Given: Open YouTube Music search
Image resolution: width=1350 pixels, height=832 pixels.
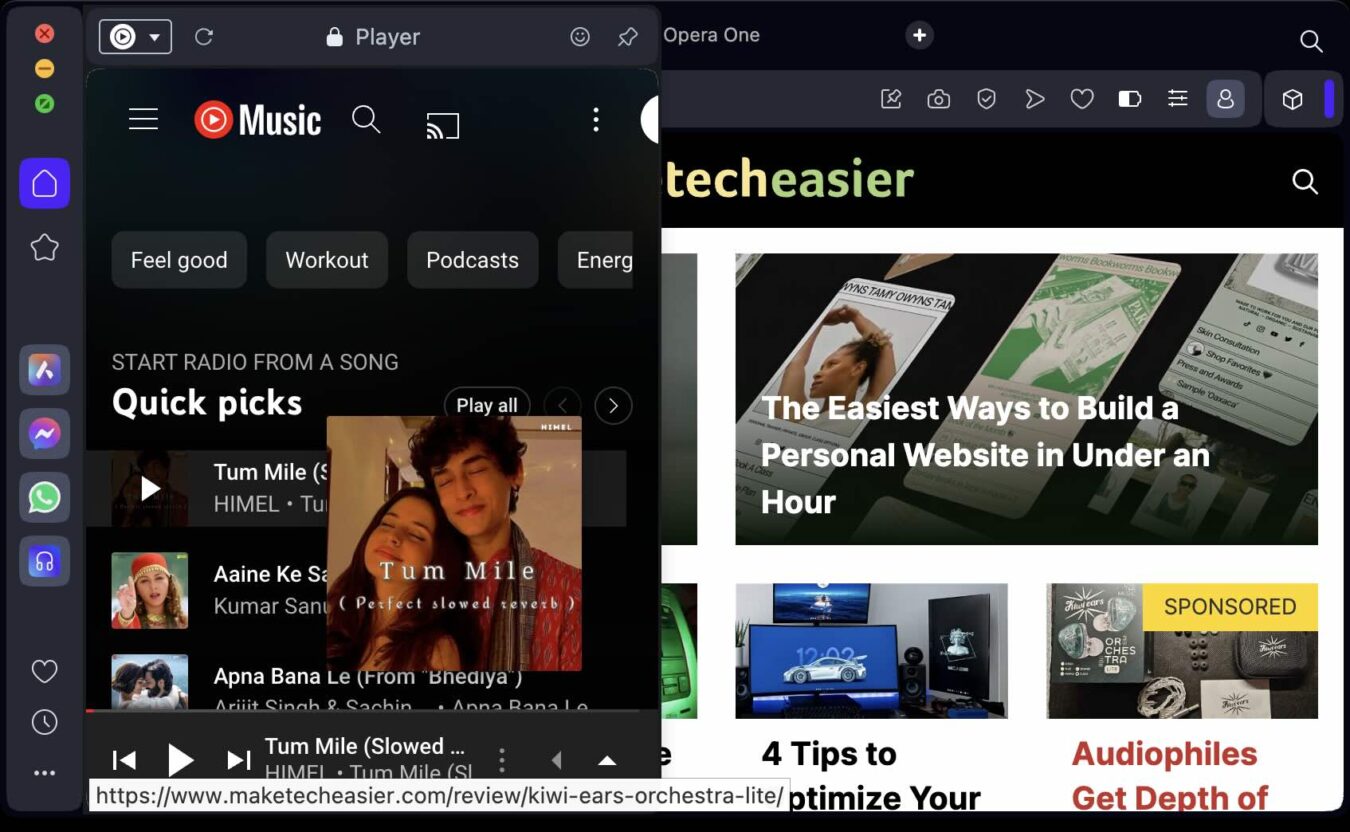Looking at the screenshot, I should (x=366, y=120).
